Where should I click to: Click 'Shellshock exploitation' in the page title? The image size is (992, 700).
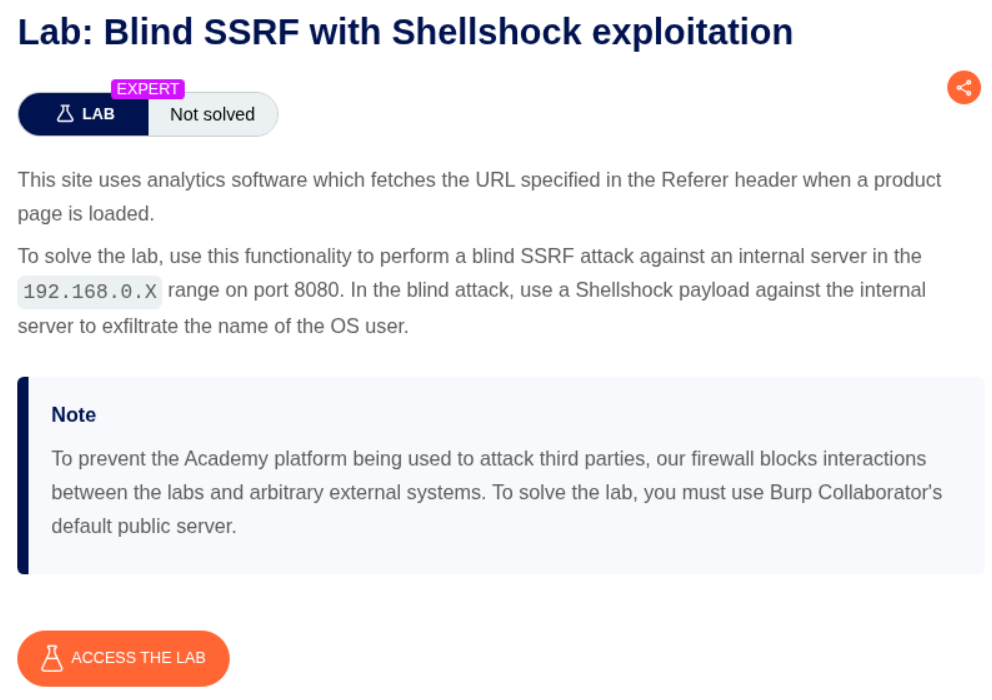coord(592,33)
